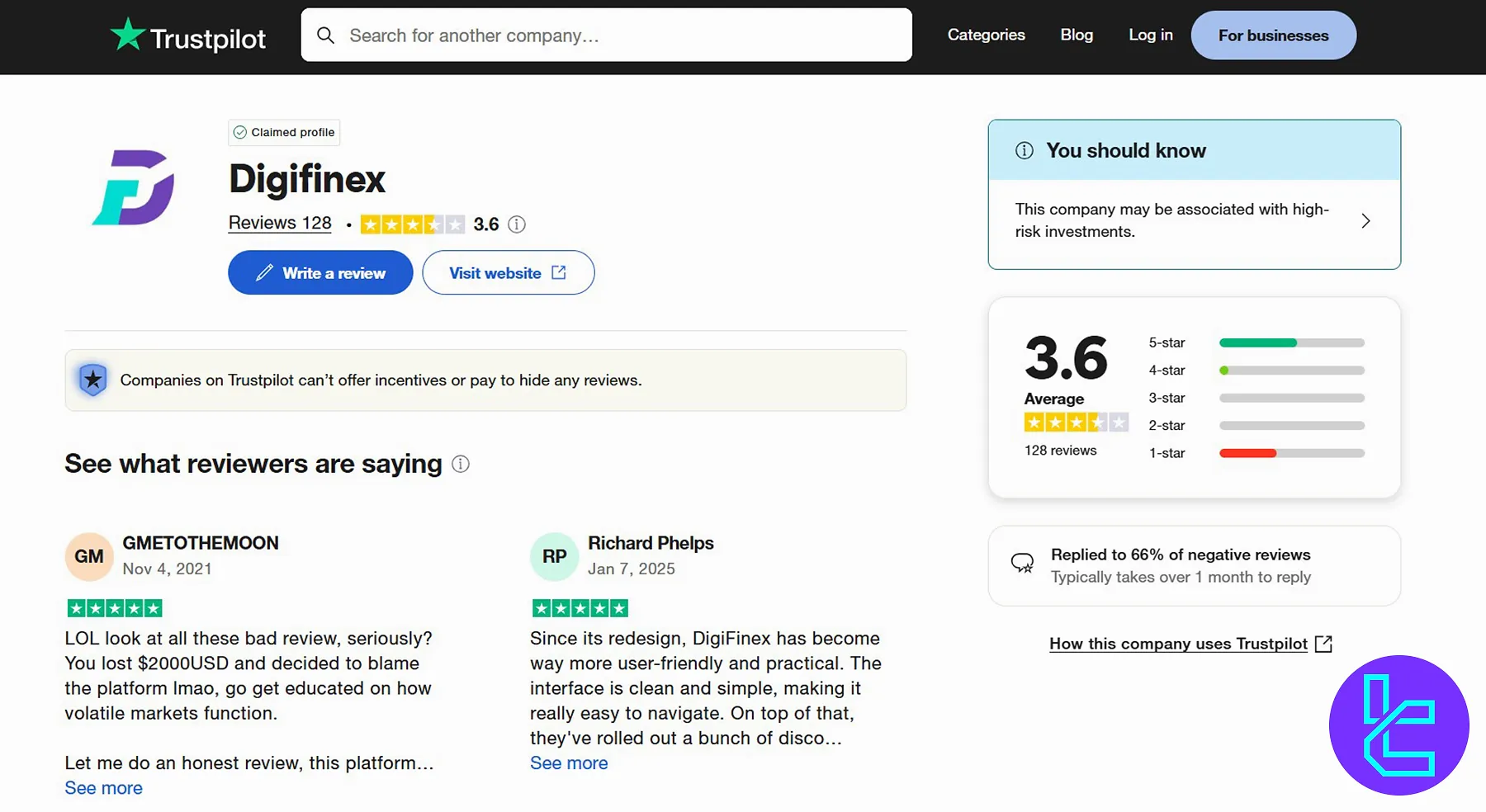Click the Trustpilot logo
Viewport: 1486px width, 812px height.
tap(188, 35)
